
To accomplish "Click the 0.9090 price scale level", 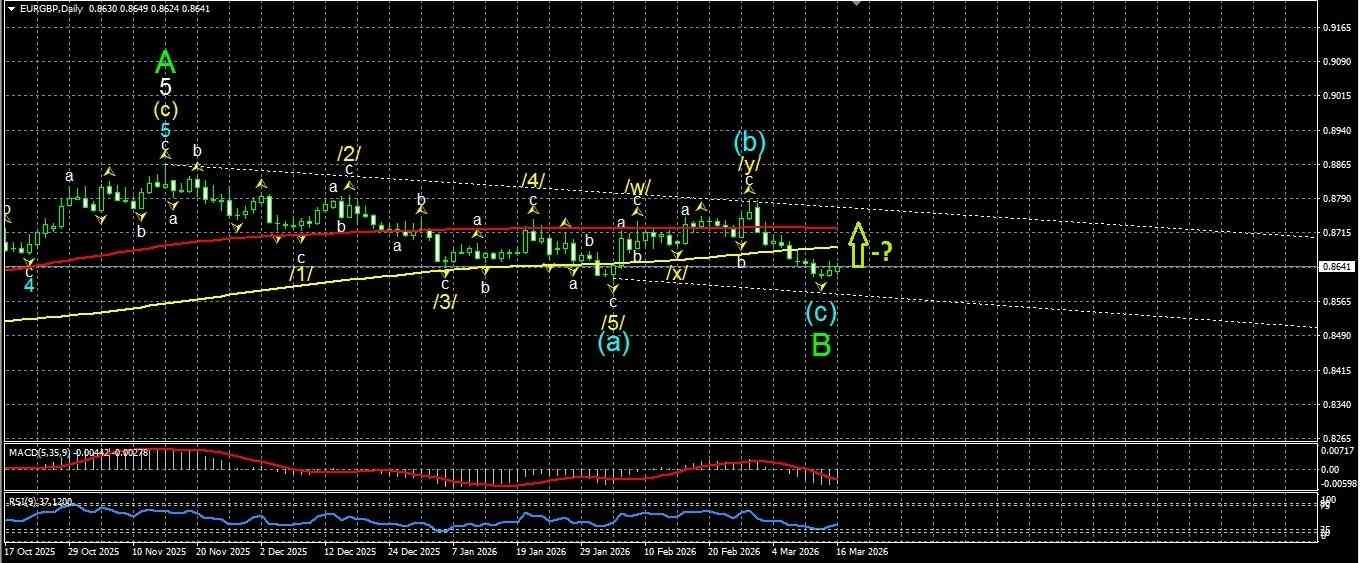I will (x=1338, y=62).
